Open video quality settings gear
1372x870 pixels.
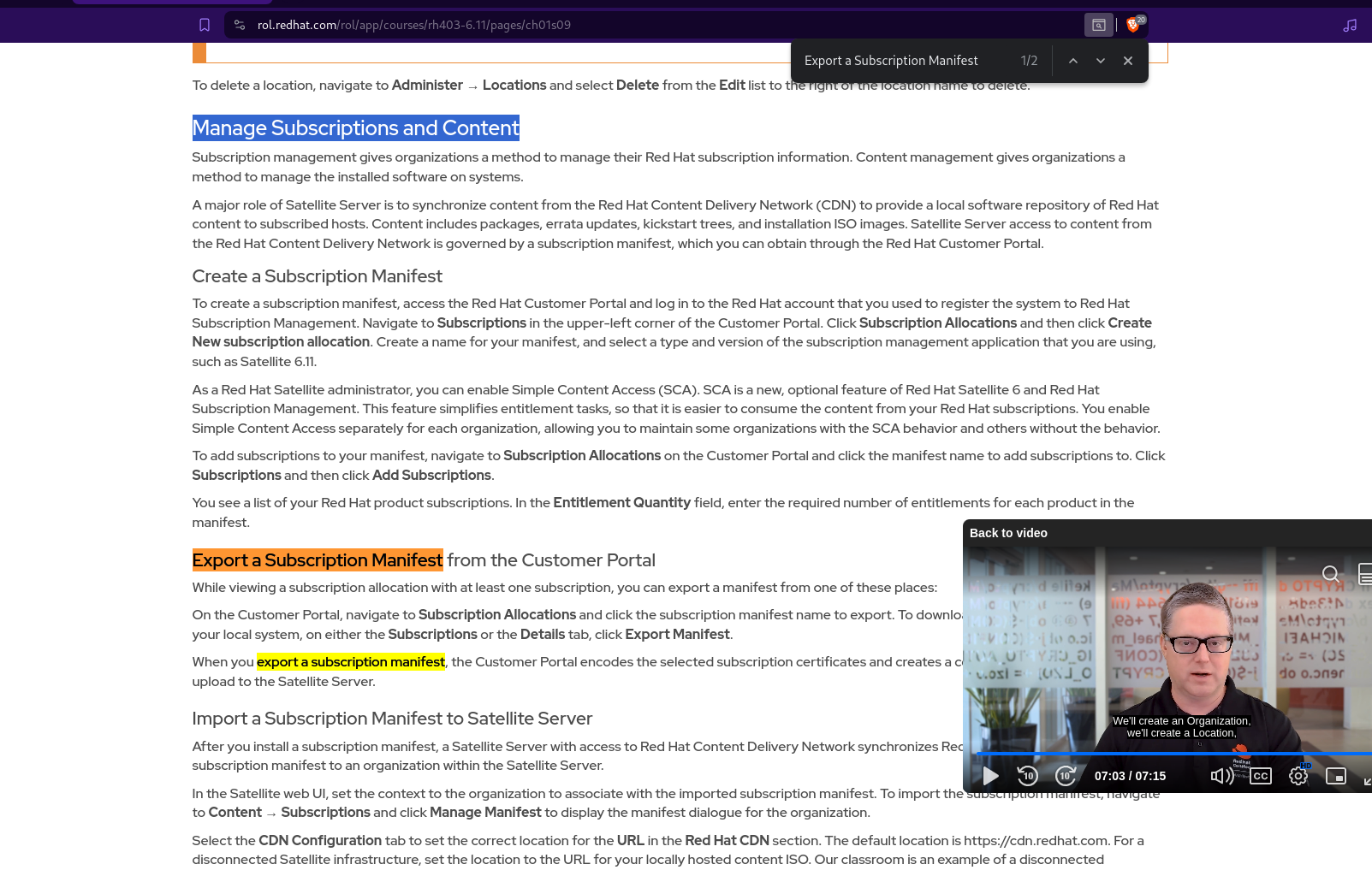point(1298,776)
